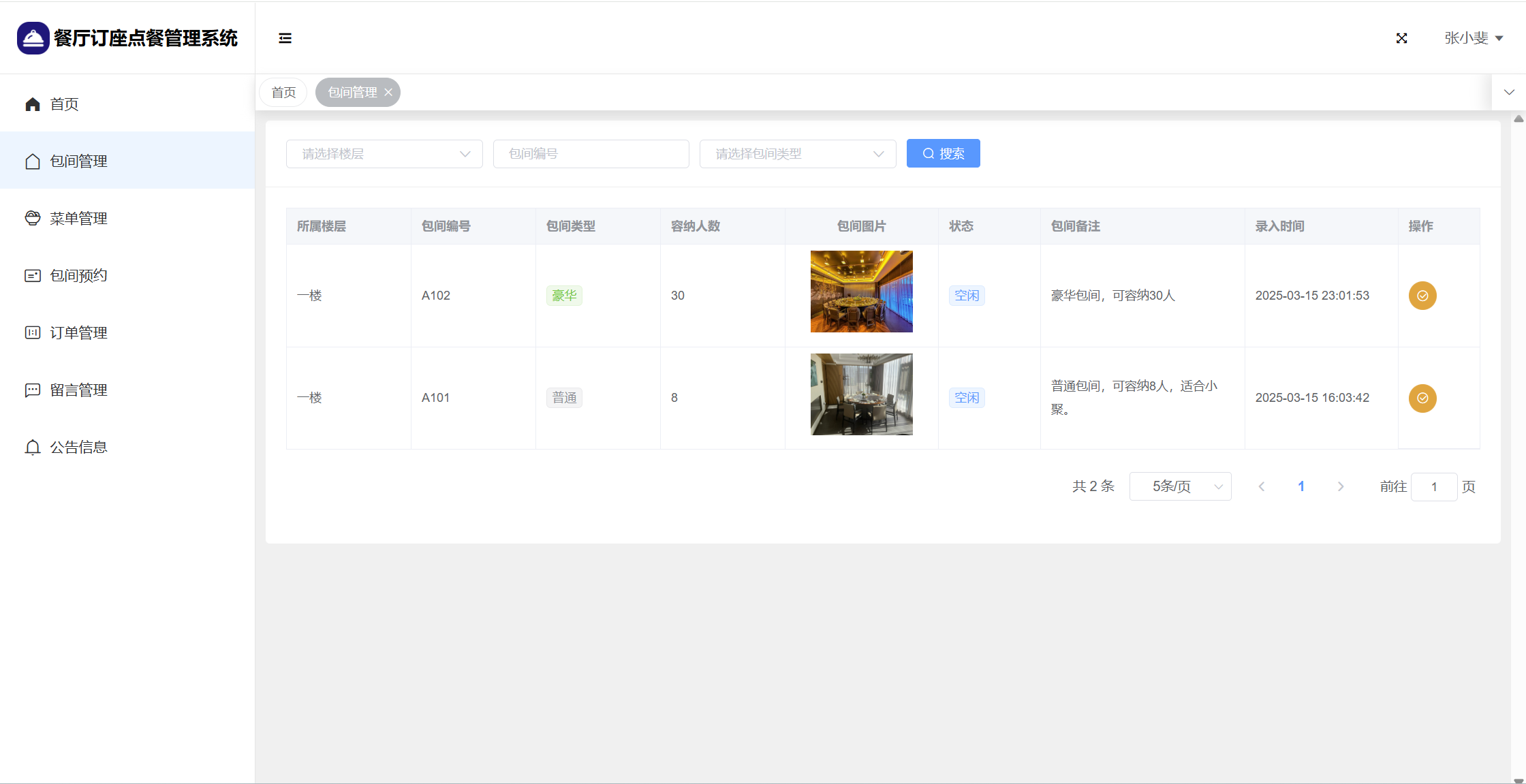Go to 订单管理 in the sidebar
The width and height of the screenshot is (1526, 784).
tap(78, 333)
